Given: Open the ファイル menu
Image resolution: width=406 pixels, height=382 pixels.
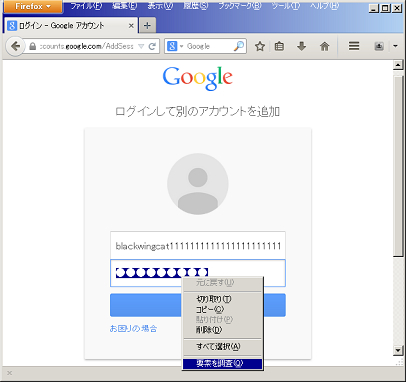Looking at the screenshot, I should [86, 6].
